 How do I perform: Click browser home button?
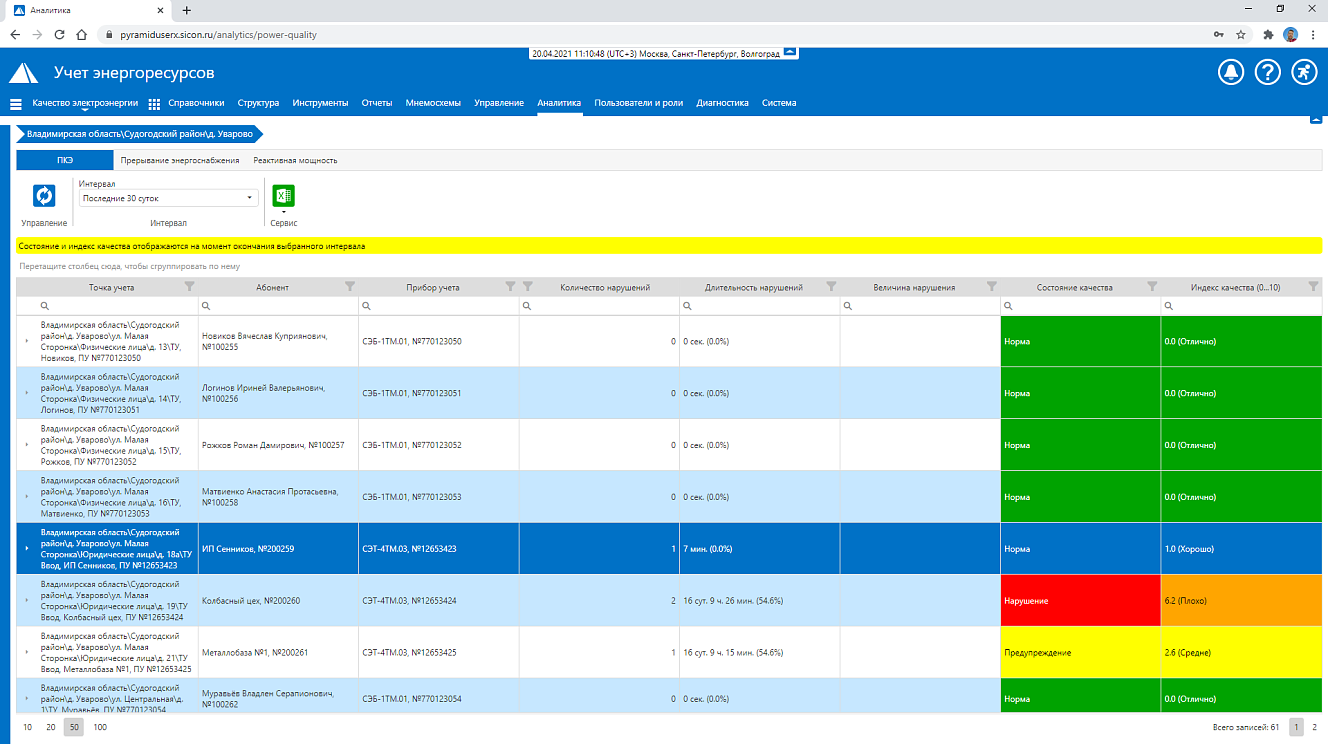[x=82, y=34]
